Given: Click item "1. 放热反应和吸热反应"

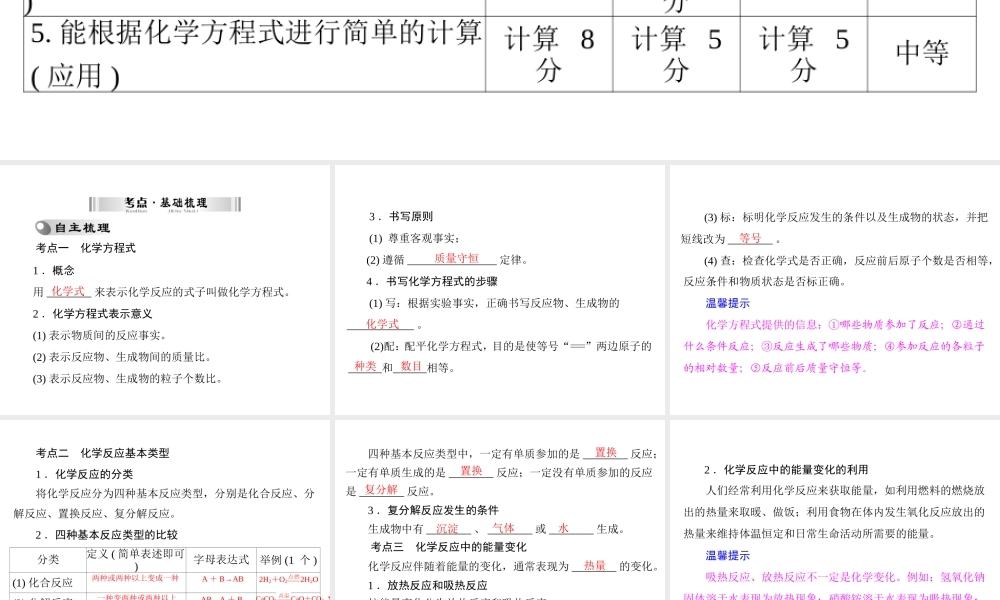Looking at the screenshot, I should [427, 585].
